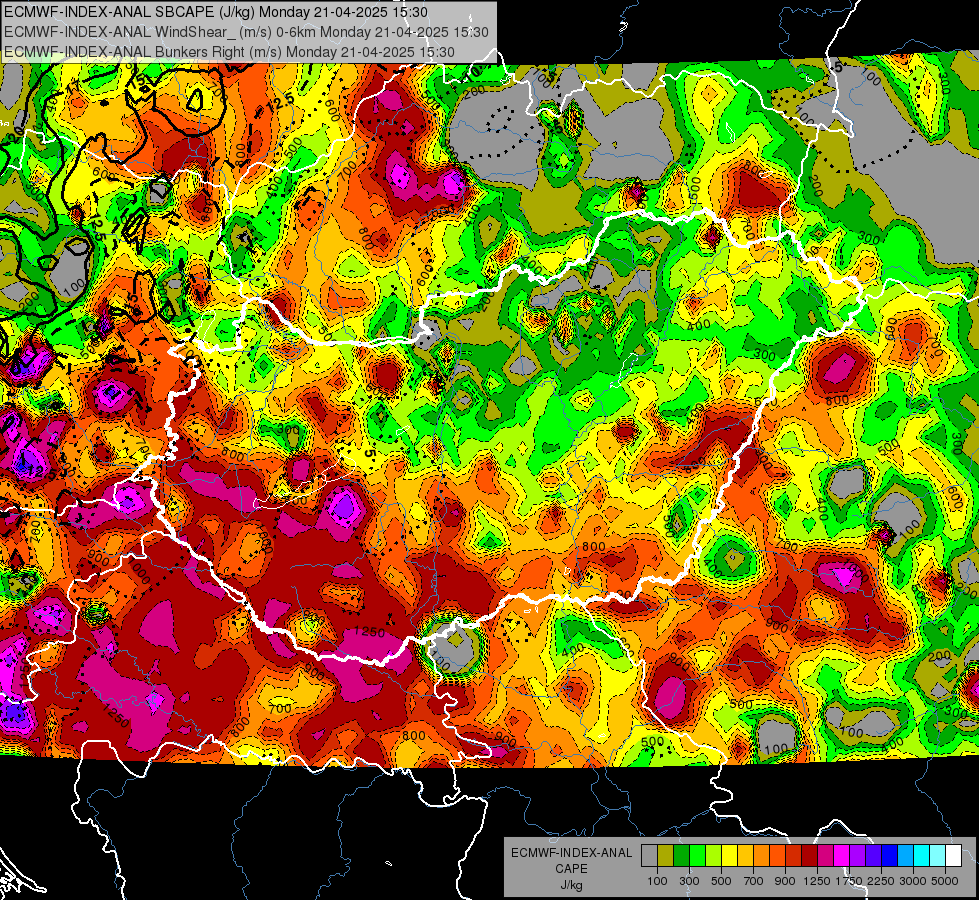Click the dark green legend swatch
This screenshot has width=979, height=900.
pos(681,855)
